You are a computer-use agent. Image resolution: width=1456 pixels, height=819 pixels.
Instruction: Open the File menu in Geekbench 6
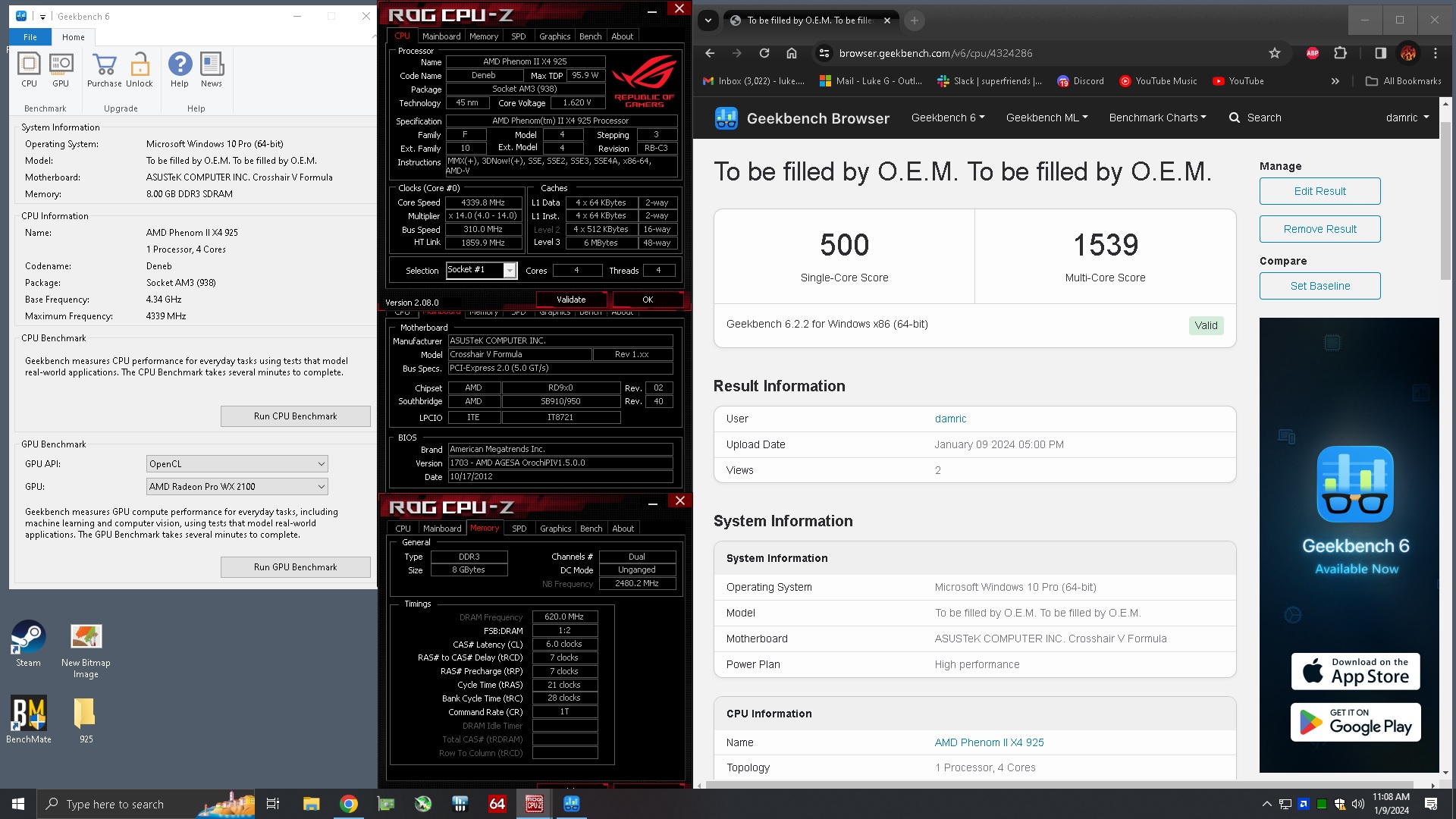(x=30, y=37)
